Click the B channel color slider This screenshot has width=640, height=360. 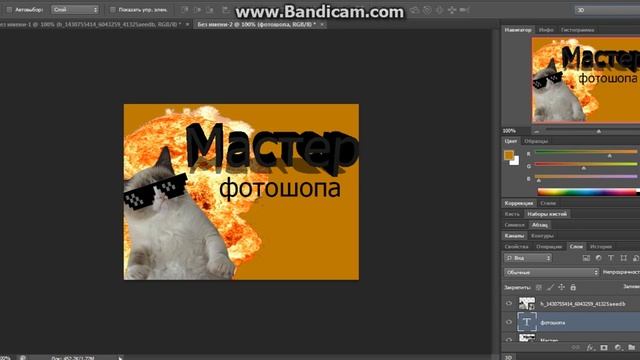pos(586,177)
